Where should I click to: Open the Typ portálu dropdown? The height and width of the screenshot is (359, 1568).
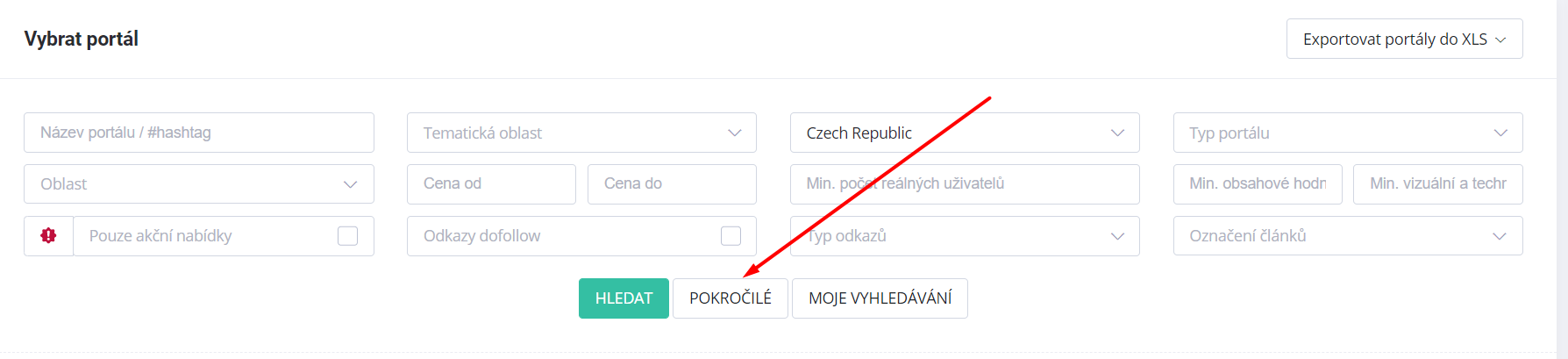1348,133
